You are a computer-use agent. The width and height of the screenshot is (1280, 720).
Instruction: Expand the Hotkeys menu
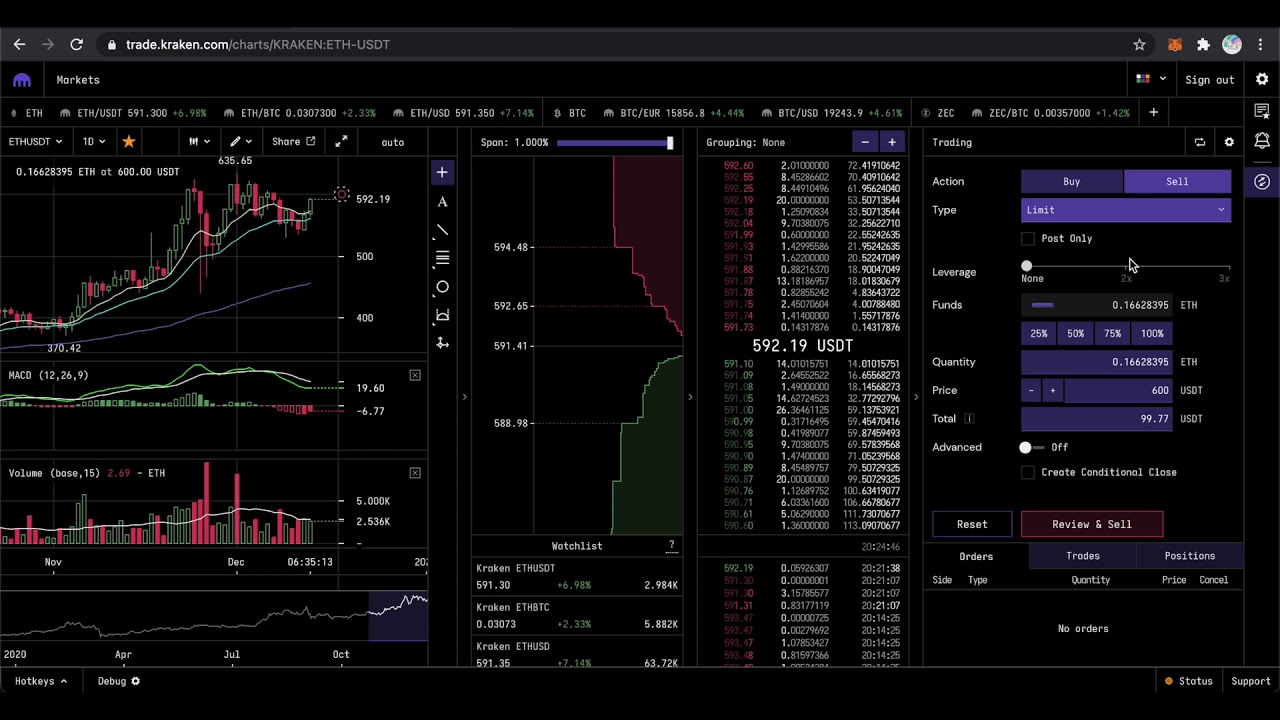tap(41, 682)
